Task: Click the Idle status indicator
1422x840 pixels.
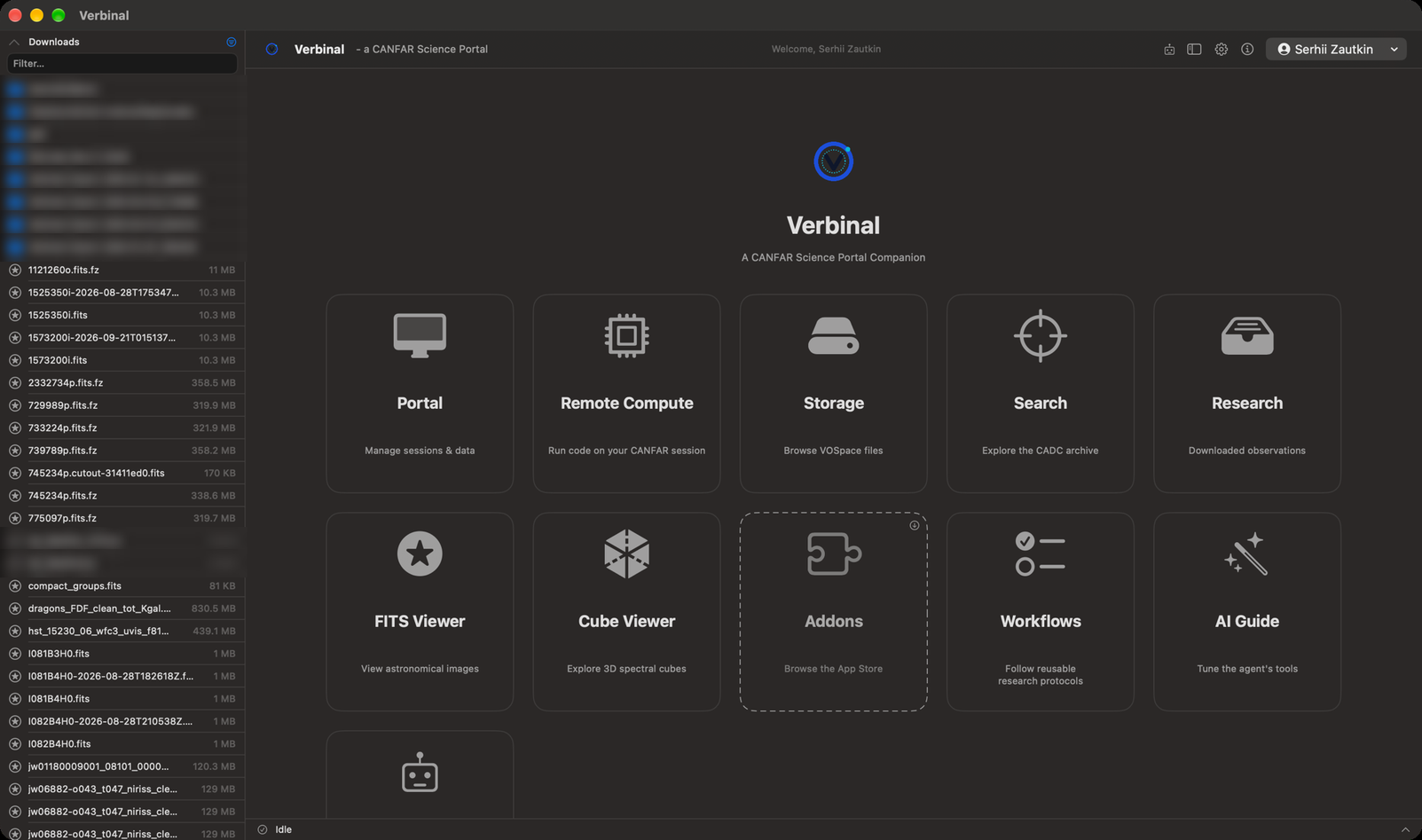Action: pyautogui.click(x=275, y=829)
